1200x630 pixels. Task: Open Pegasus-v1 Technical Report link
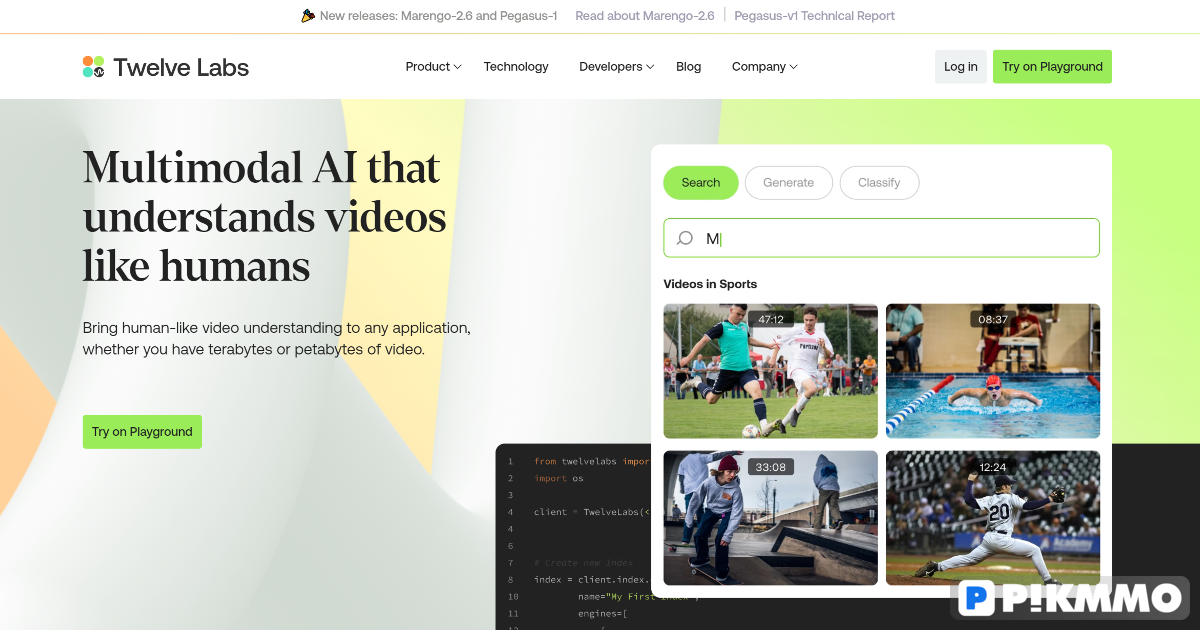814,16
